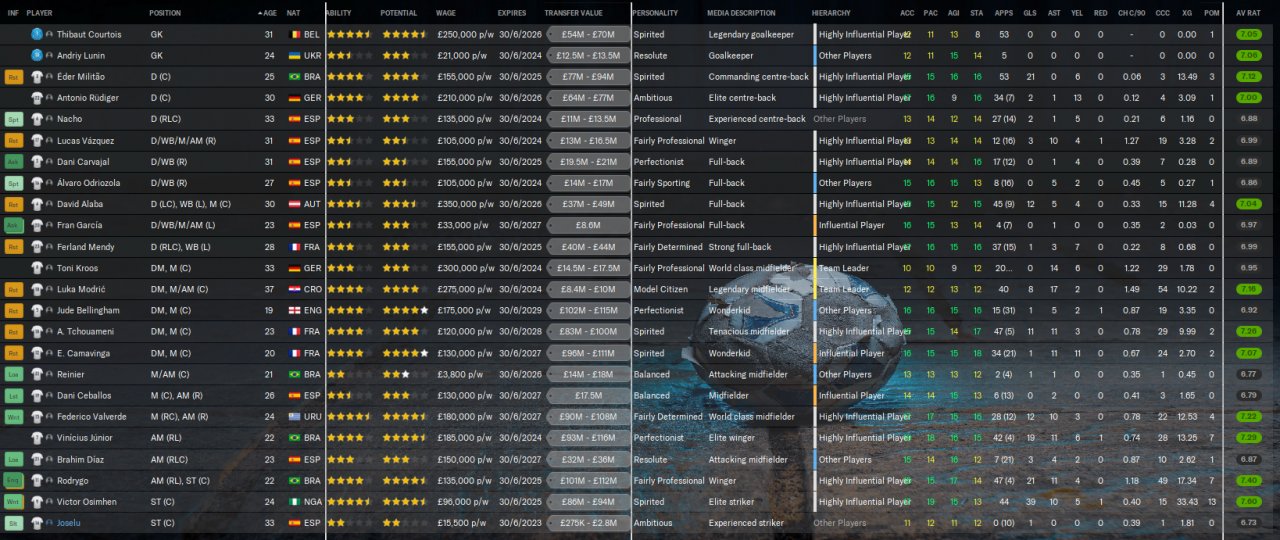Click the blue goalkeeper kit icon for Andriy Lunin
Image resolution: width=1280 pixels, height=540 pixels.
point(36,55)
